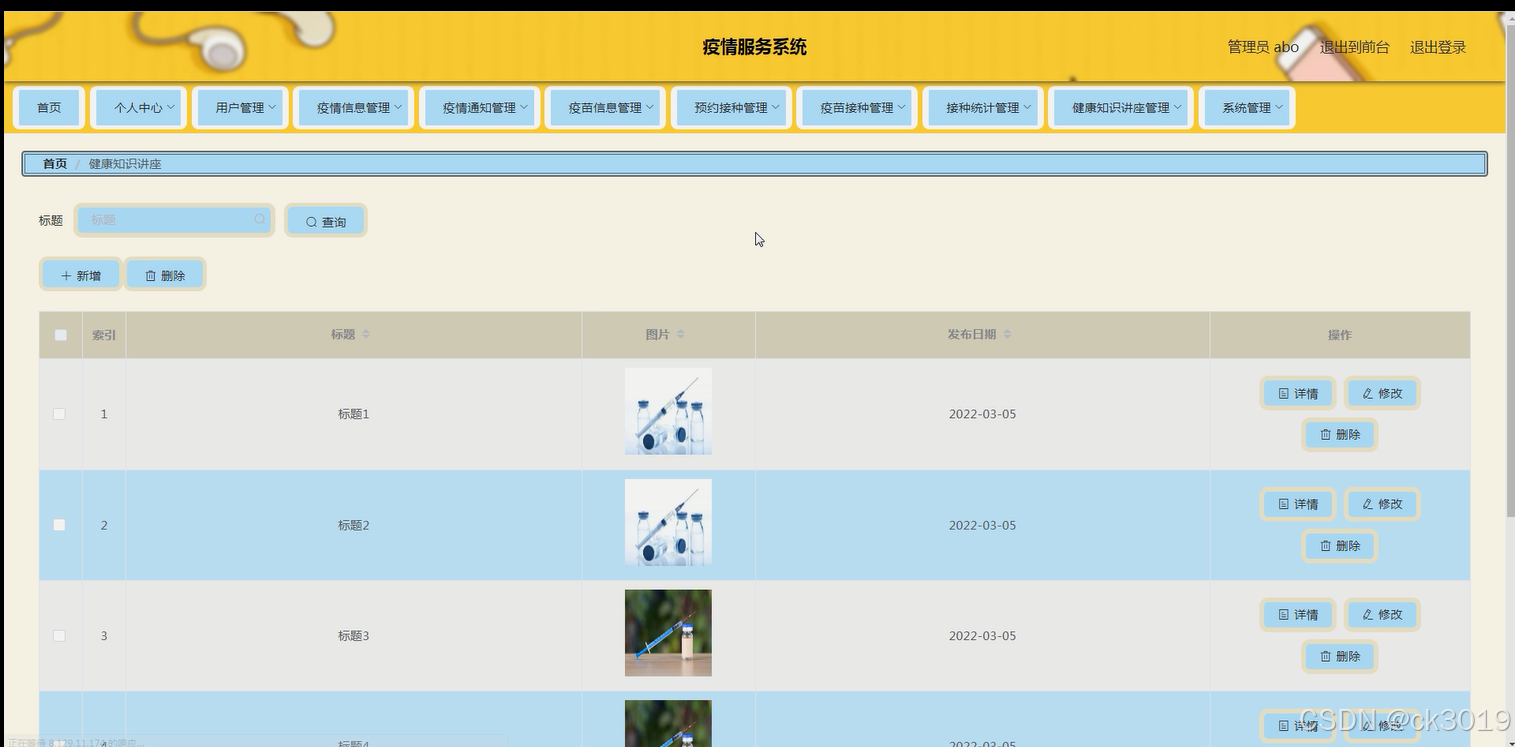Click the 标题2 title cell
Screen dimensions: 1515x747
click(x=354, y=525)
